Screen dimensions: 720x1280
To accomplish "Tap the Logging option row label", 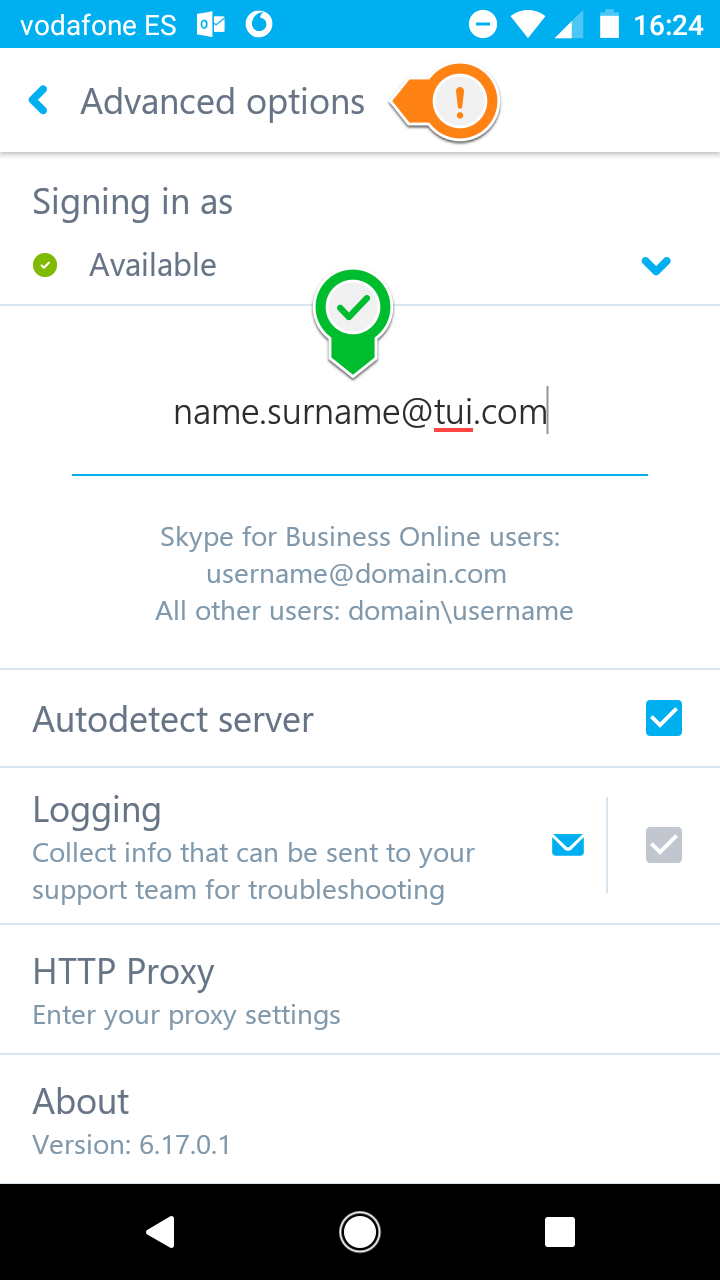I will 97,809.
